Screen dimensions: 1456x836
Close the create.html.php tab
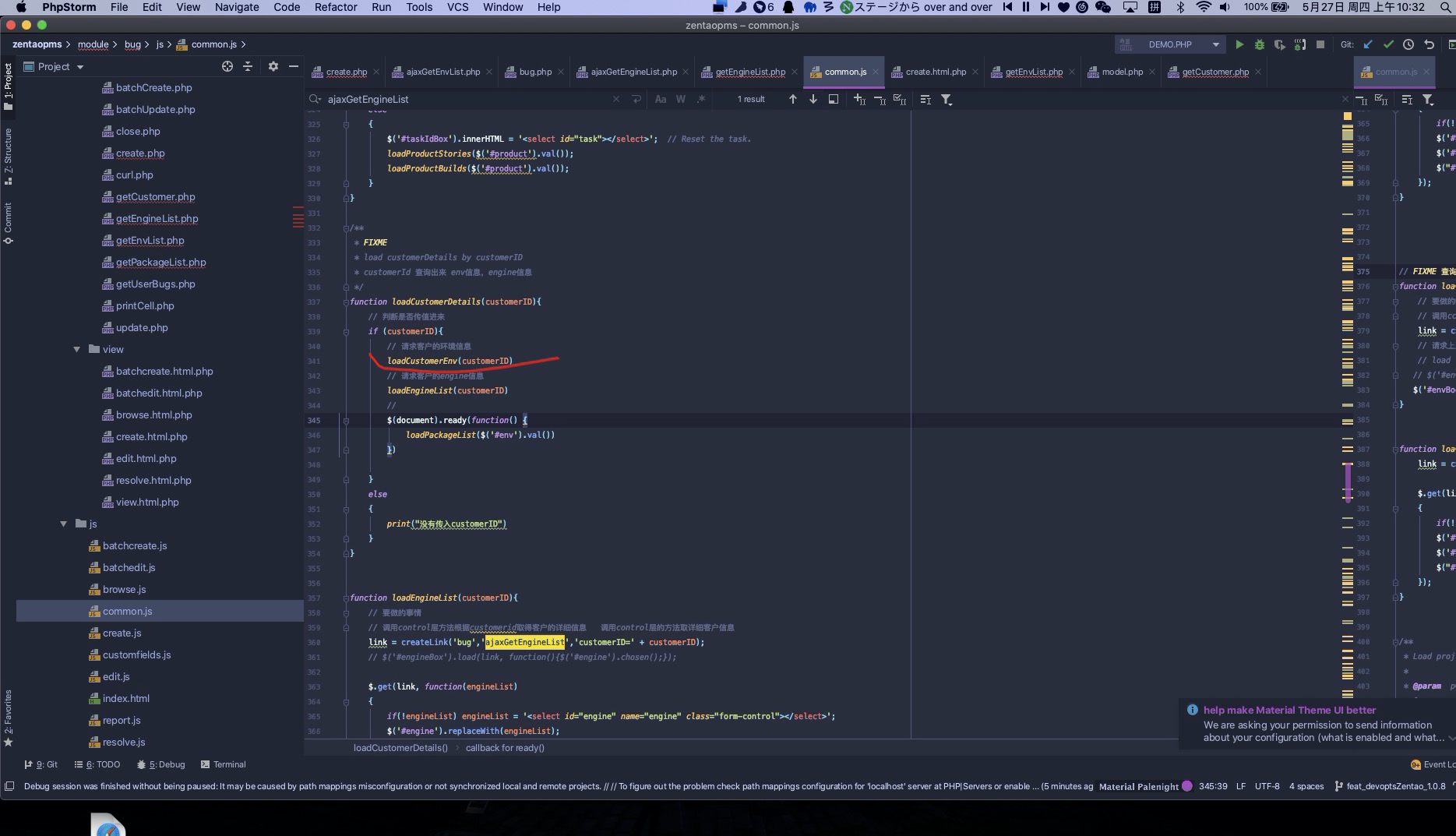[x=975, y=72]
